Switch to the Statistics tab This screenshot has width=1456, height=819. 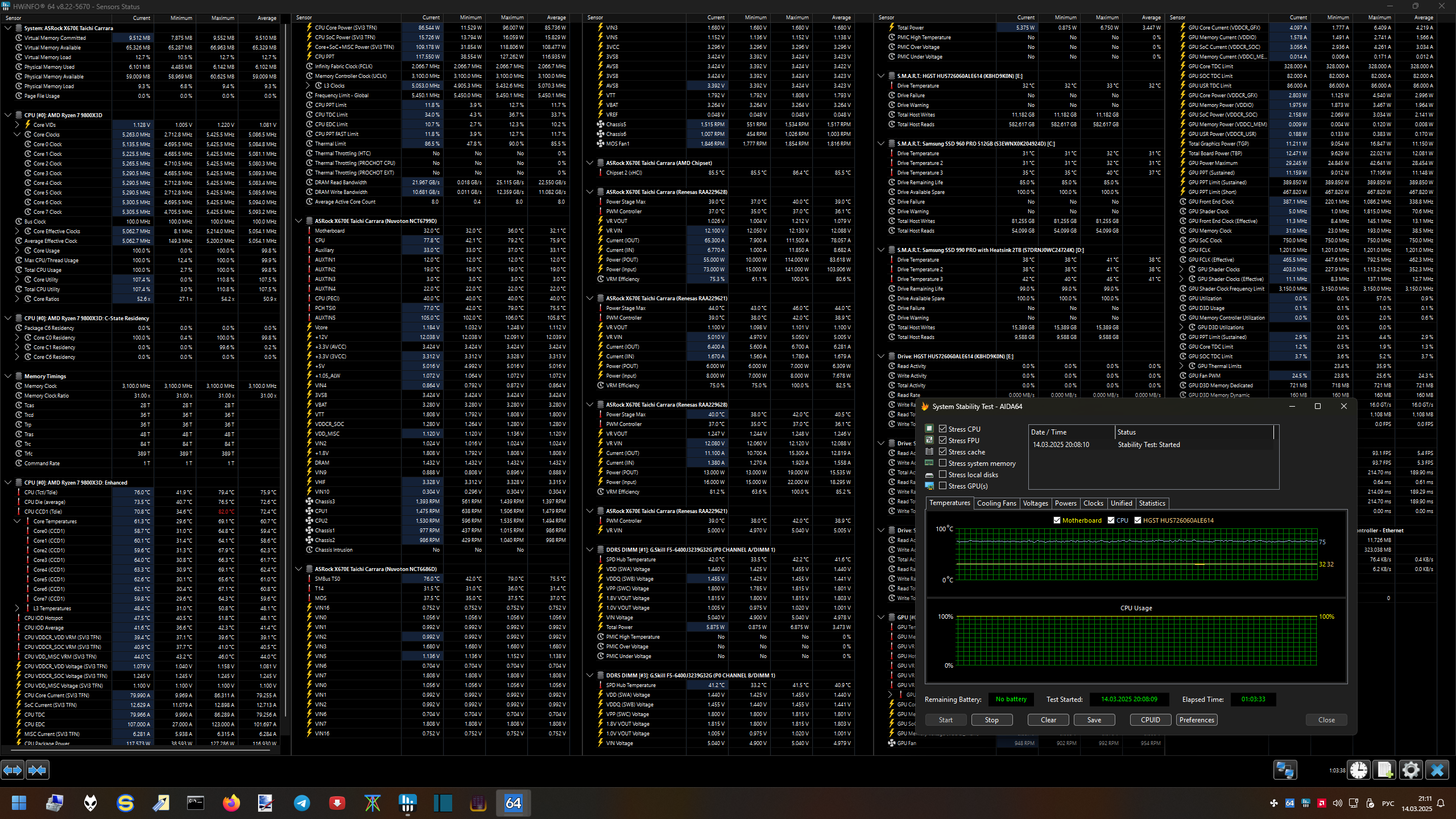click(1152, 503)
